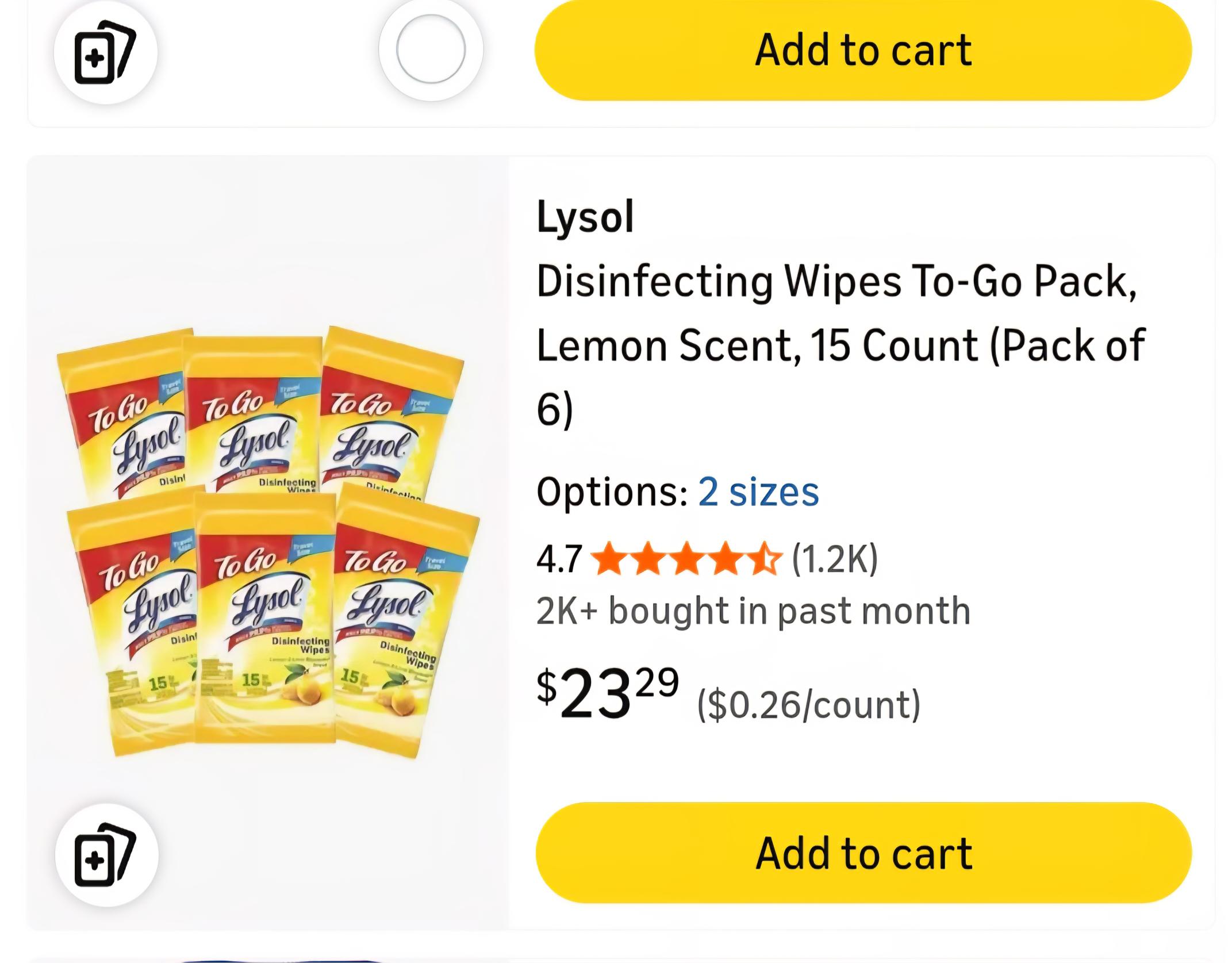
Task: Open the Lysol To-Go wipes product image
Action: (268, 542)
